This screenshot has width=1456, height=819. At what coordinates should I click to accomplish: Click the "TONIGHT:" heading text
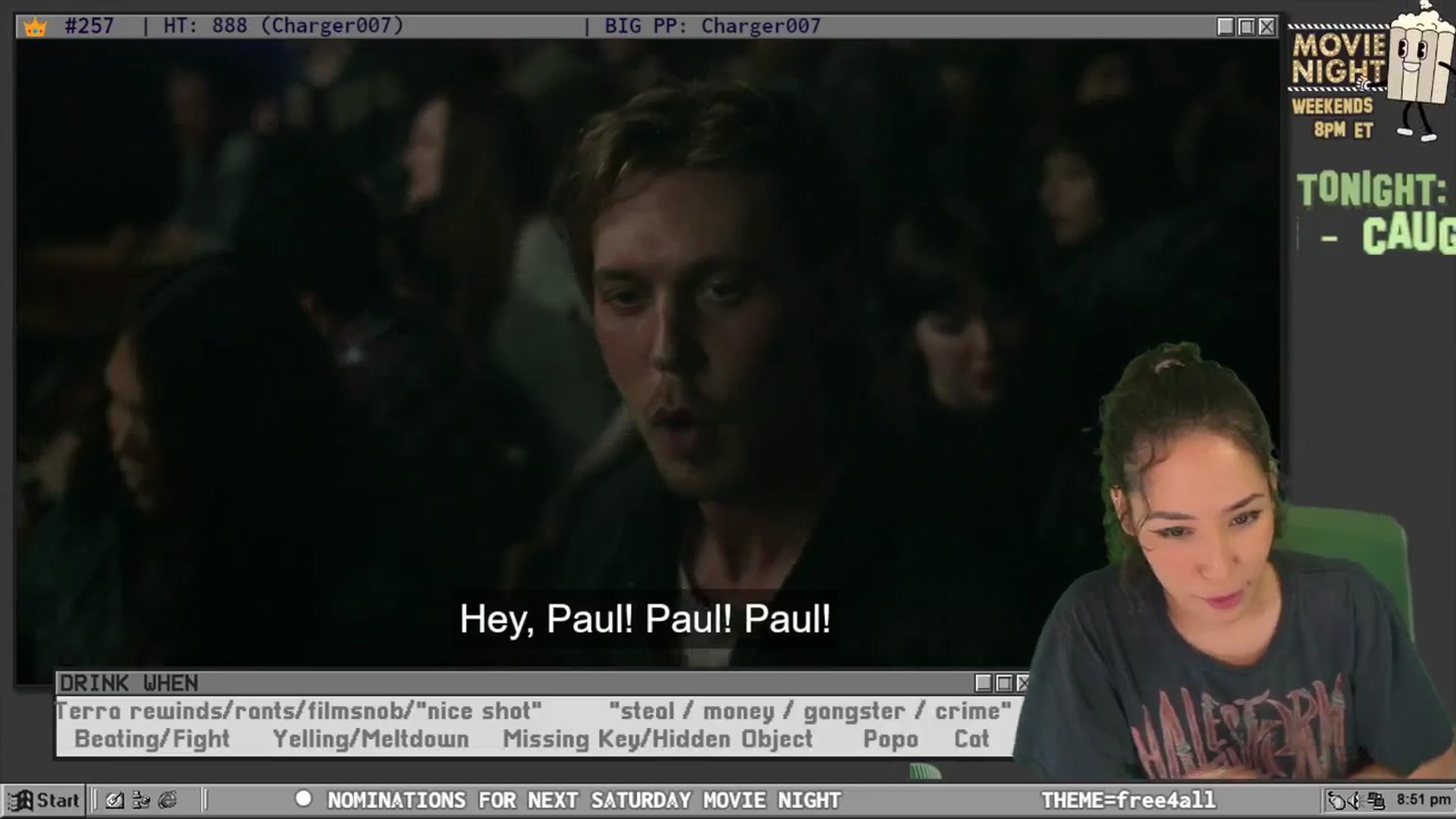(x=1371, y=190)
